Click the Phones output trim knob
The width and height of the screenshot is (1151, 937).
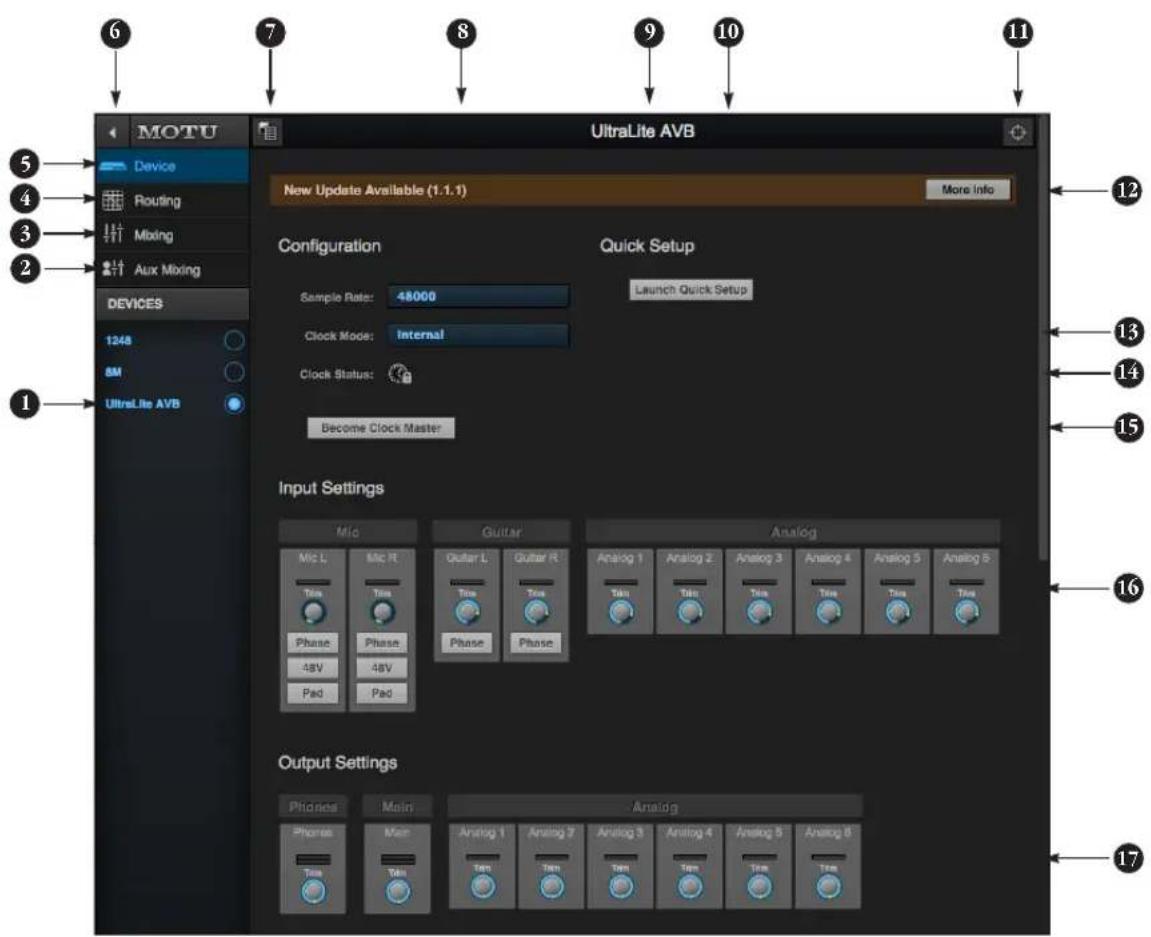313,891
